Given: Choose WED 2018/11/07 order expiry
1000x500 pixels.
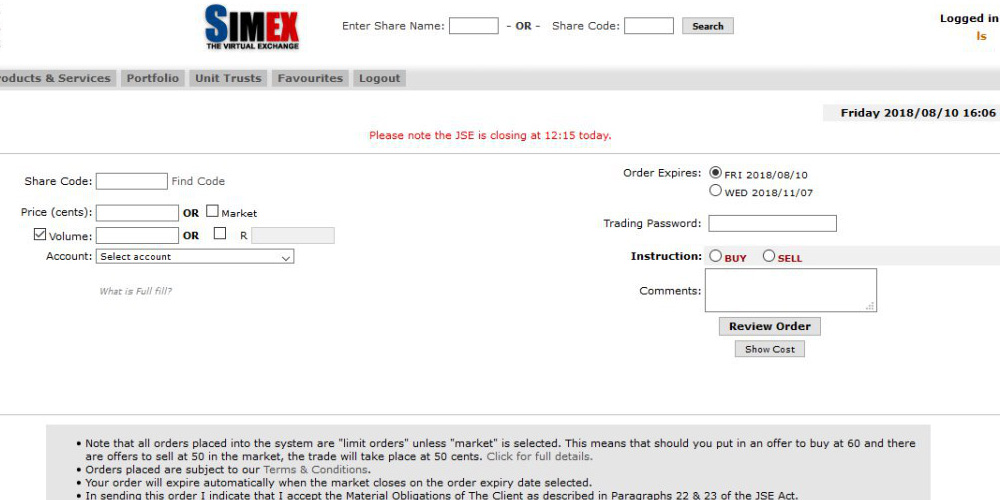Looking at the screenshot, I should (716, 191).
